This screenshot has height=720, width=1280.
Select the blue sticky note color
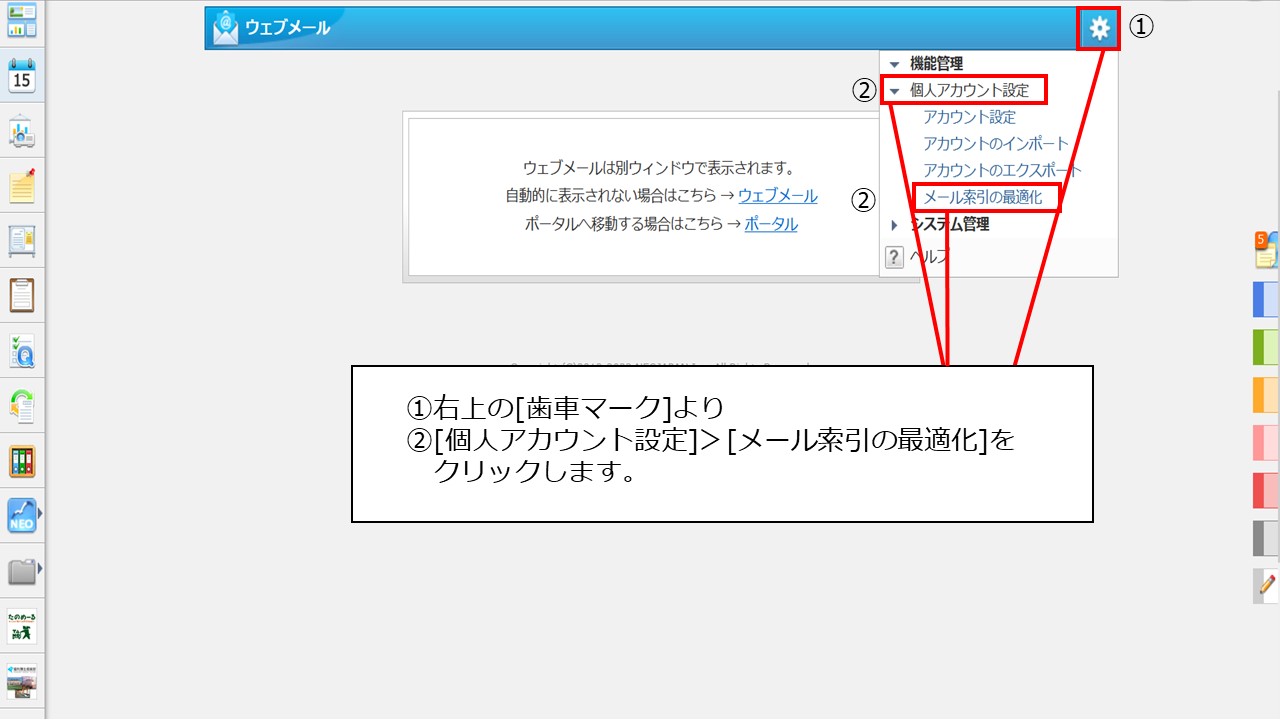click(x=1266, y=300)
